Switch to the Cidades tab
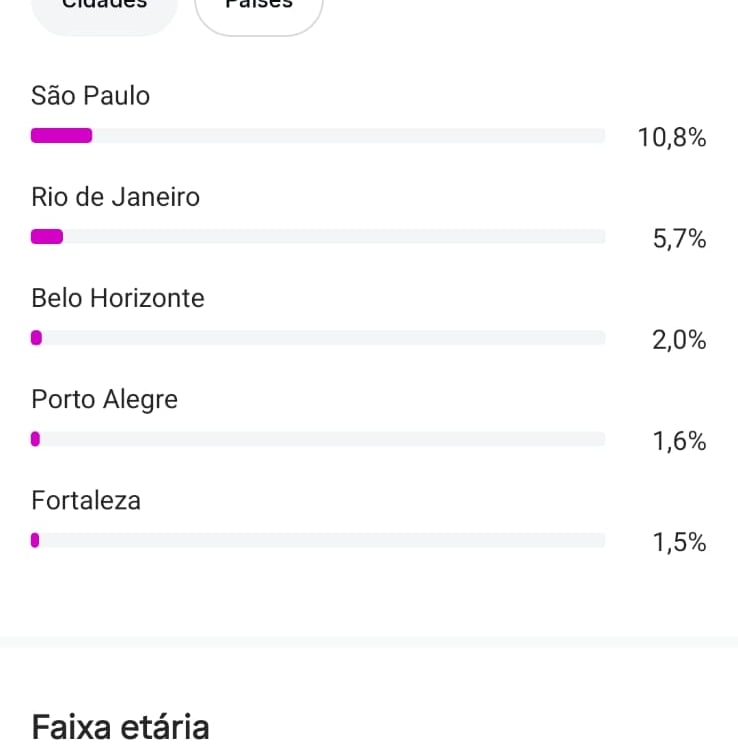The width and height of the screenshot is (738, 749). click(x=104, y=8)
